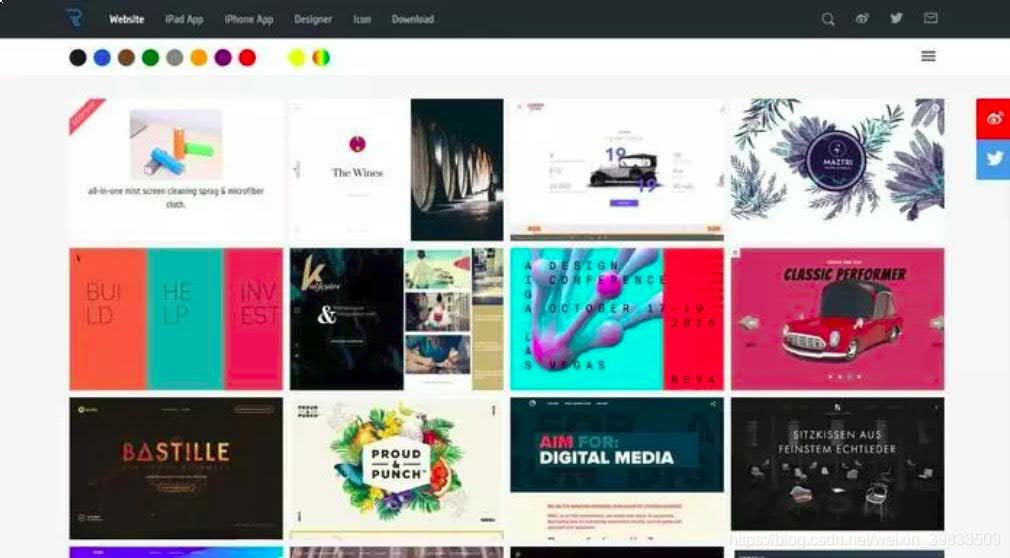Open the Sitzkissen aus feinstem Echtleder thumbnail
Screen dimensions: 1010x558
pyautogui.click(x=837, y=464)
